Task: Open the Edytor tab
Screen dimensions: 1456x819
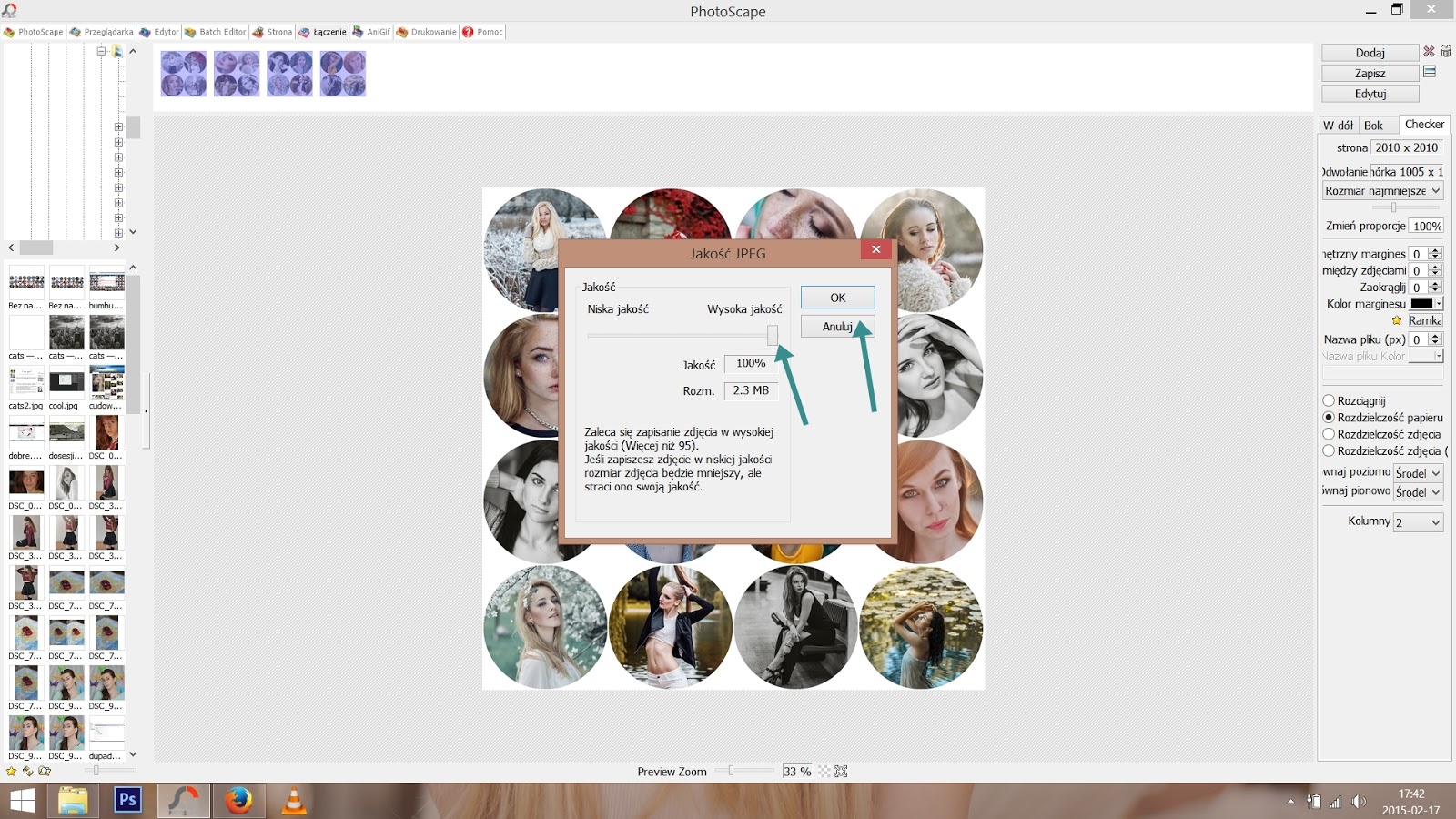Action: (x=159, y=32)
